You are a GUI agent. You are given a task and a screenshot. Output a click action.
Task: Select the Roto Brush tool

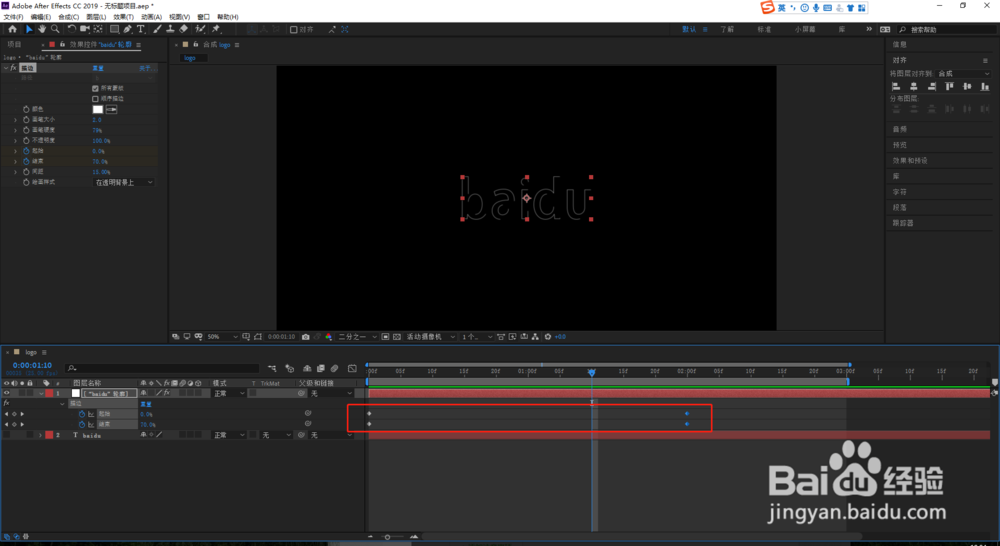point(200,29)
